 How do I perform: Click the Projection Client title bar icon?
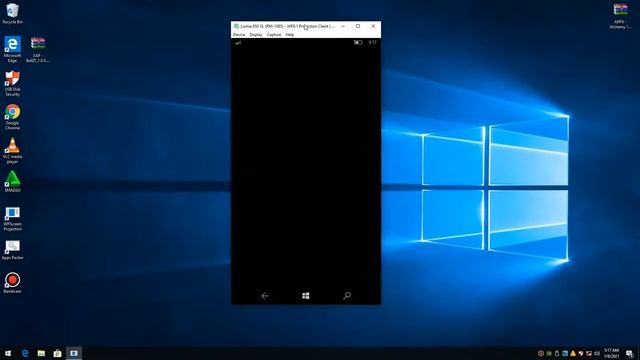click(236, 26)
